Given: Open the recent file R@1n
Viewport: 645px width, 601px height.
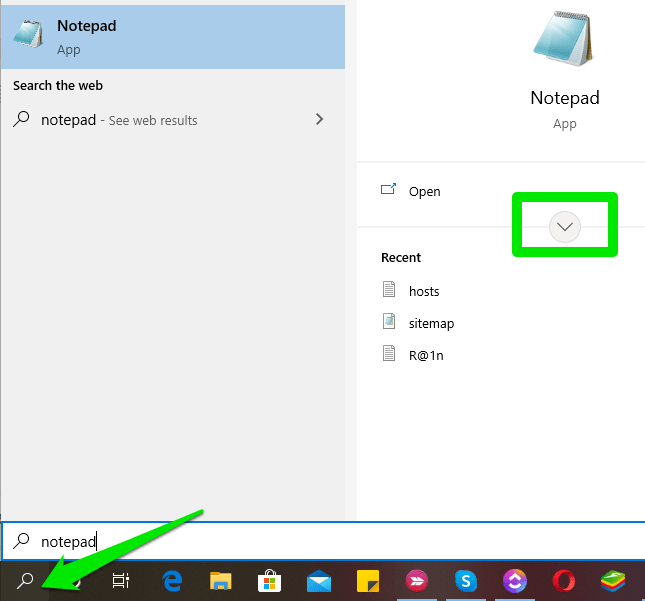Looking at the screenshot, I should click(x=426, y=355).
